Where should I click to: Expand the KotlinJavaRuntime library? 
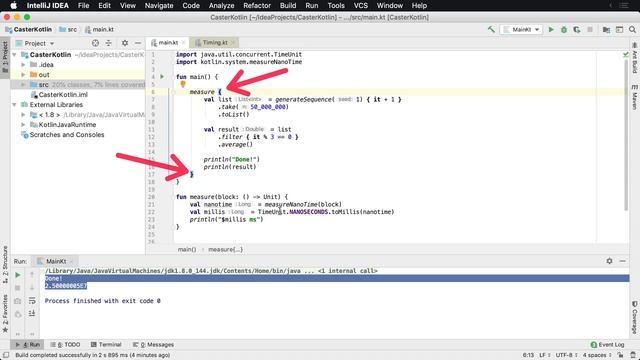pyautogui.click(x=23, y=124)
